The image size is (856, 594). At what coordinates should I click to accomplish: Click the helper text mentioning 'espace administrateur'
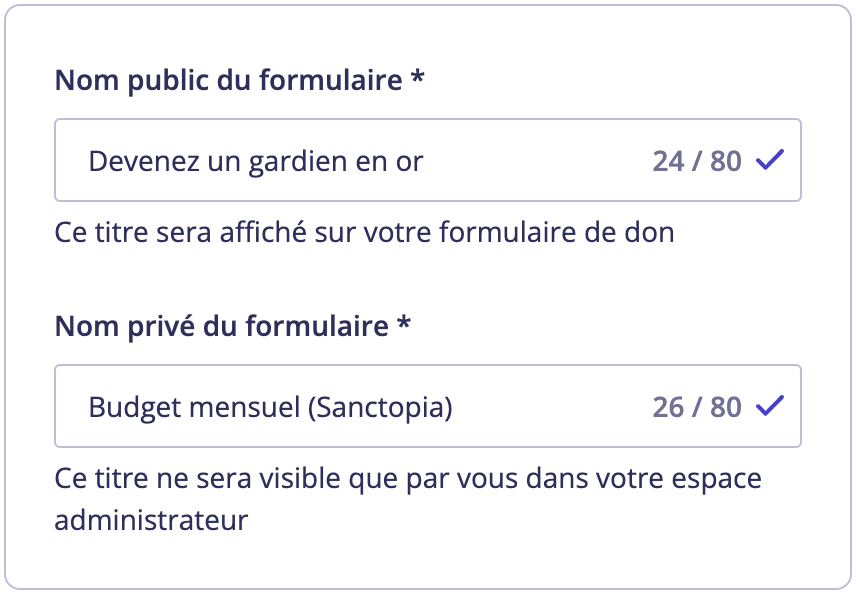point(410,477)
